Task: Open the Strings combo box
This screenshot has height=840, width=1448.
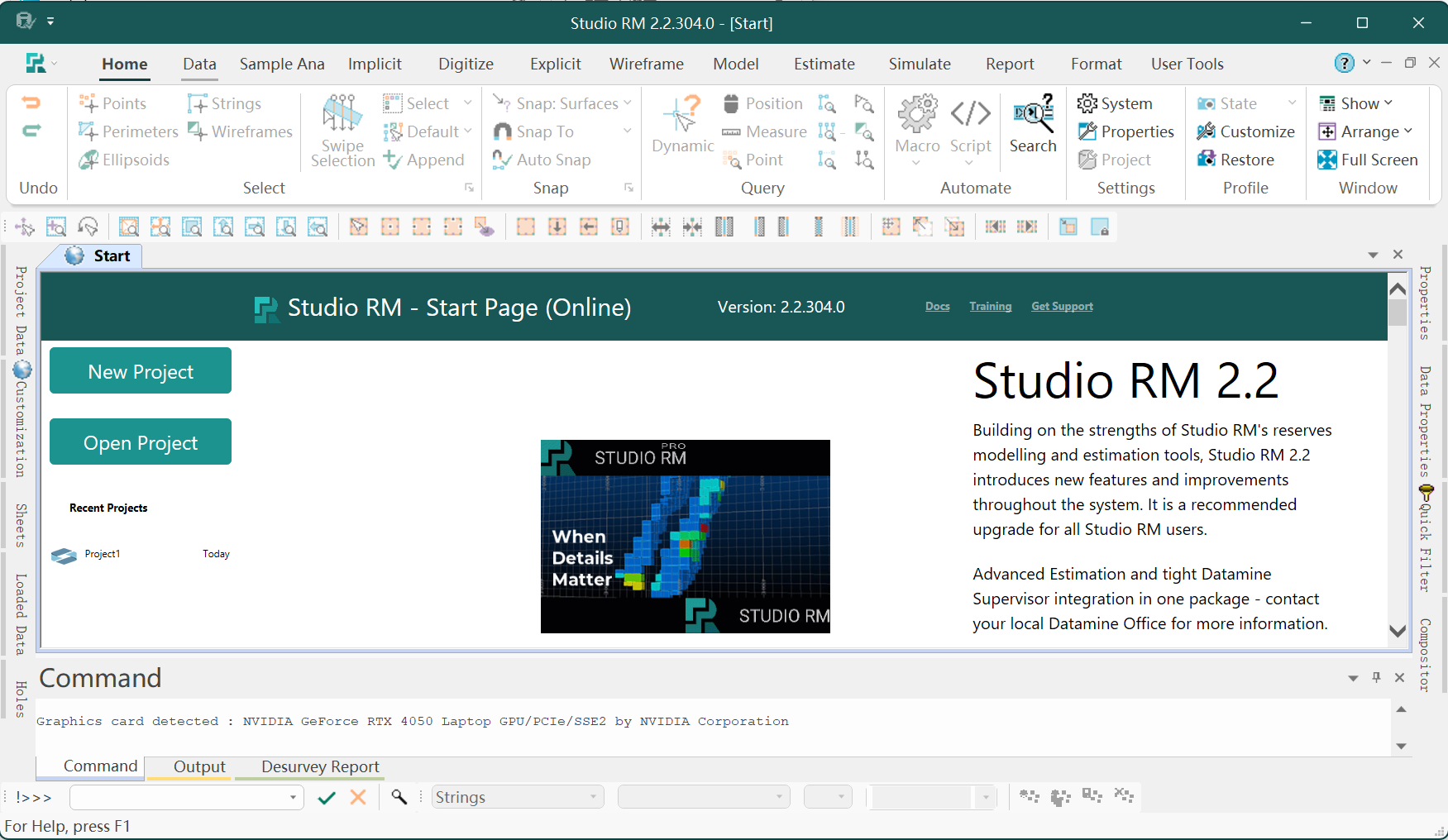Action: coord(518,797)
